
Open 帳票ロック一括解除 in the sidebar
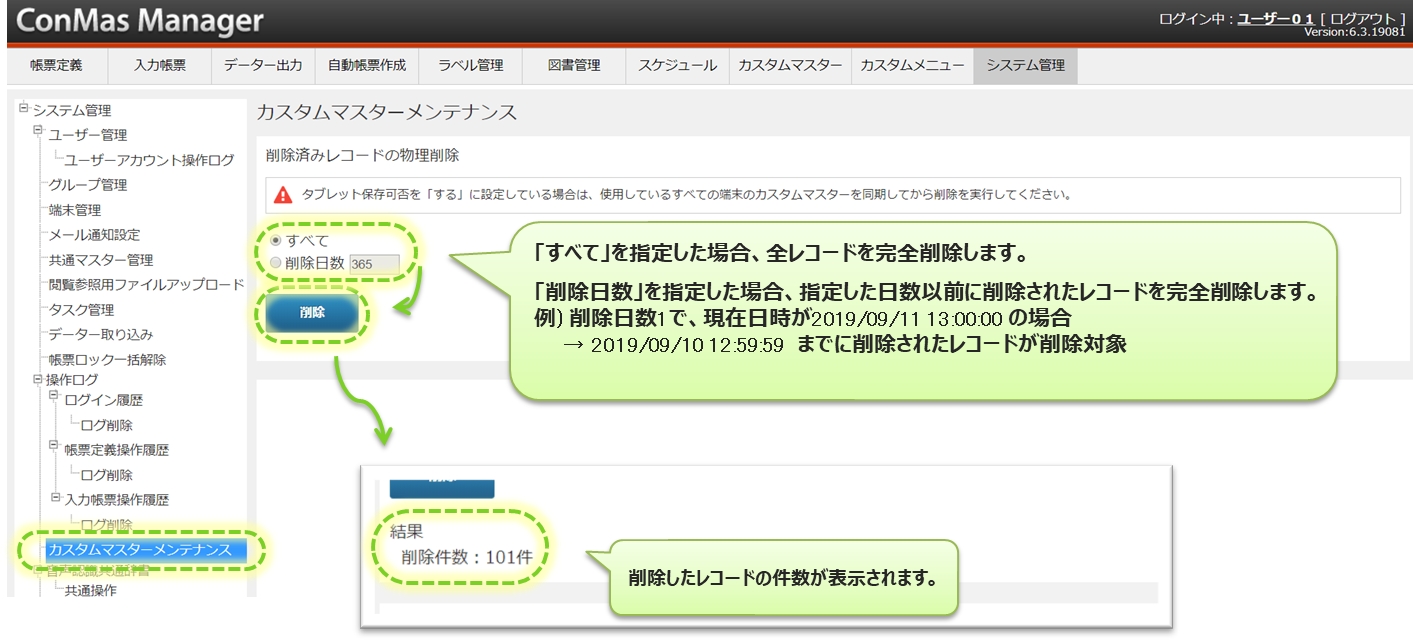(x=107, y=360)
